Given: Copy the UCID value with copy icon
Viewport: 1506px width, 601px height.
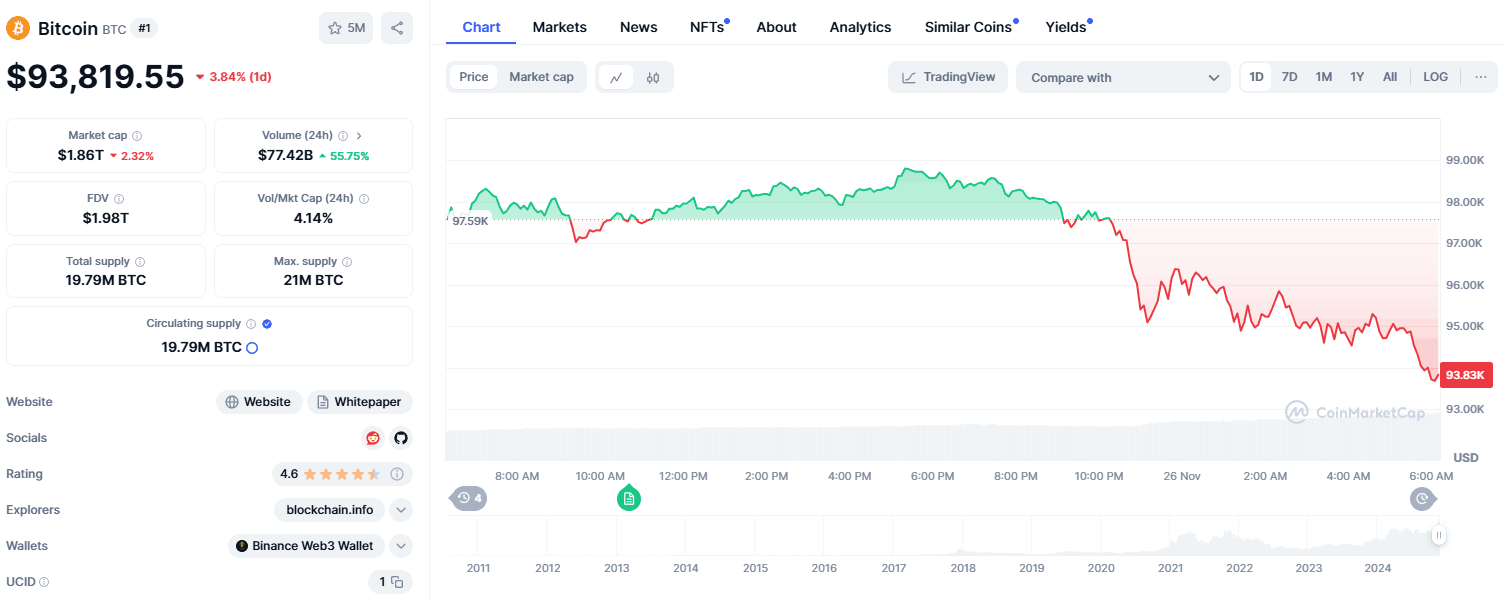Looking at the screenshot, I should tap(397, 582).
